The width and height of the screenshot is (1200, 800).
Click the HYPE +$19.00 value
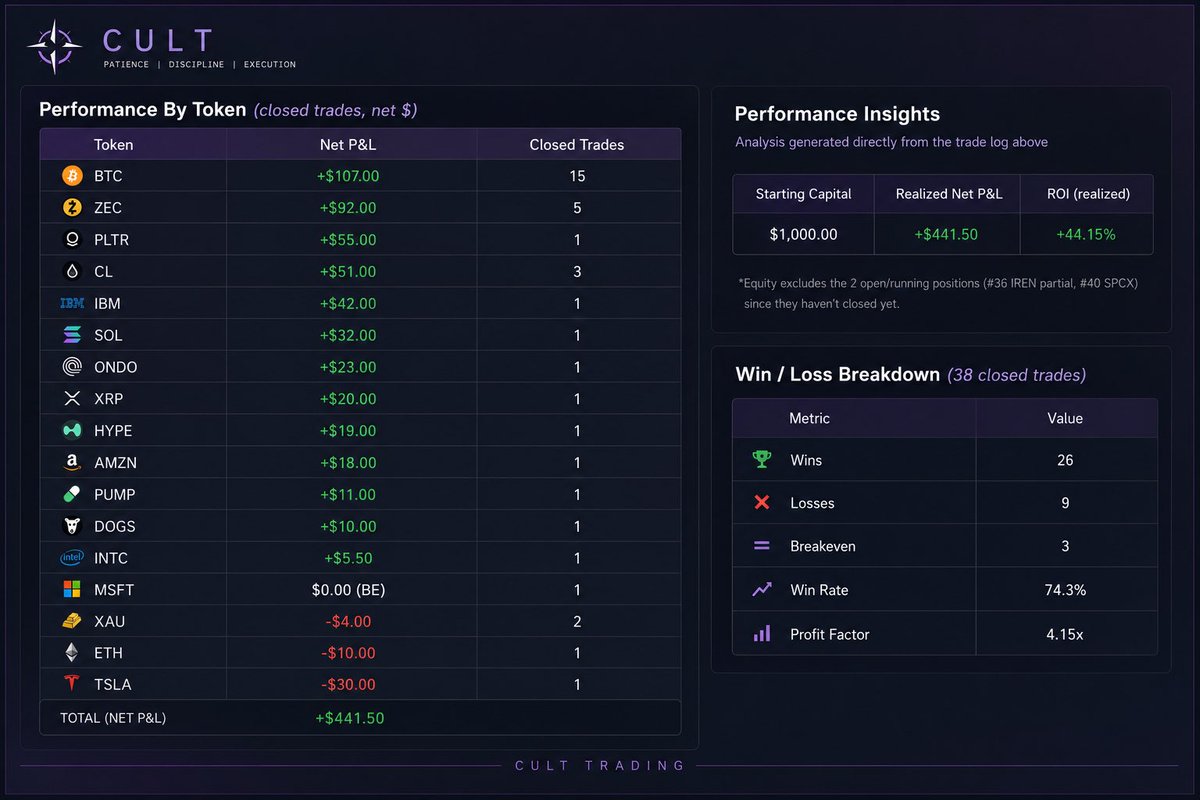pos(348,431)
